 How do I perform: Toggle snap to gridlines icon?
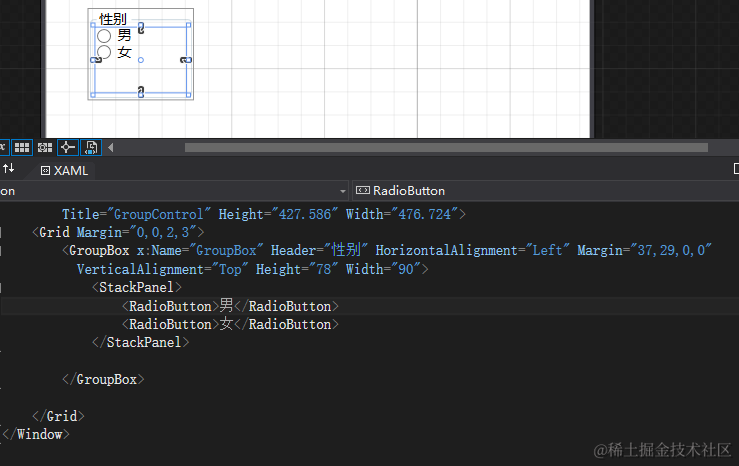(x=45, y=147)
